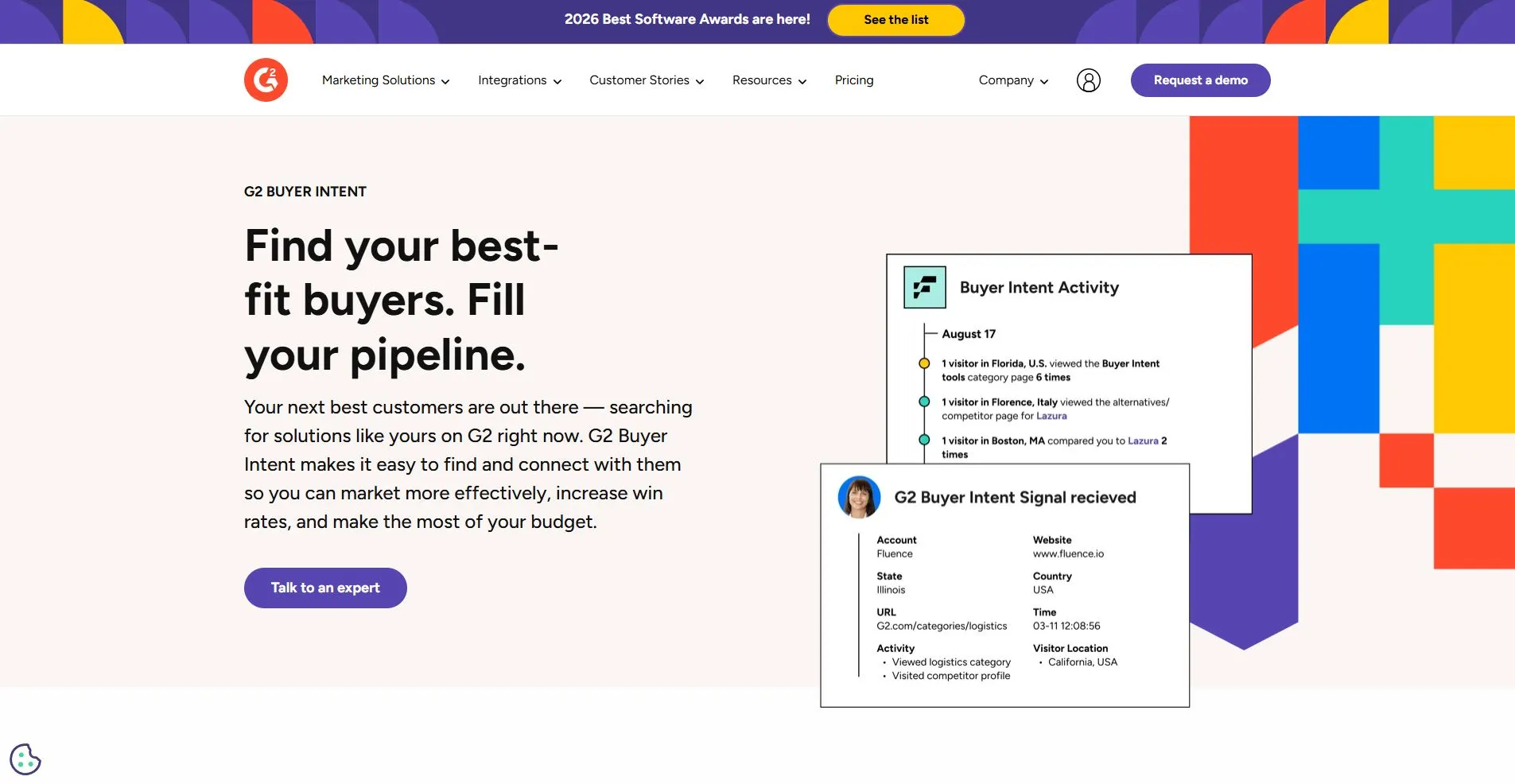Click the teal timeline dot for Boston visitor
1515x784 pixels.
click(924, 441)
